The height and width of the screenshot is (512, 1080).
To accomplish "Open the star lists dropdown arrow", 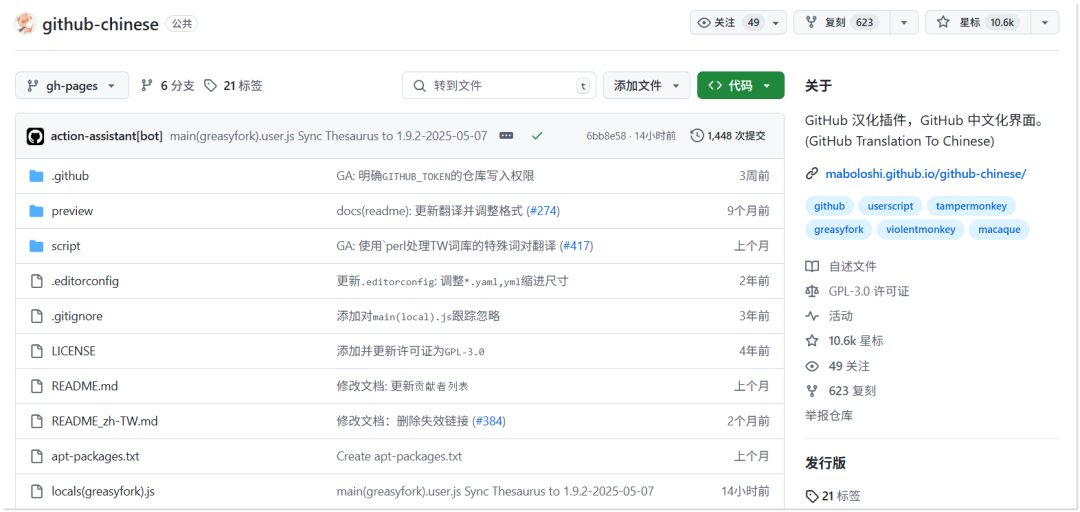I will [x=1043, y=23].
